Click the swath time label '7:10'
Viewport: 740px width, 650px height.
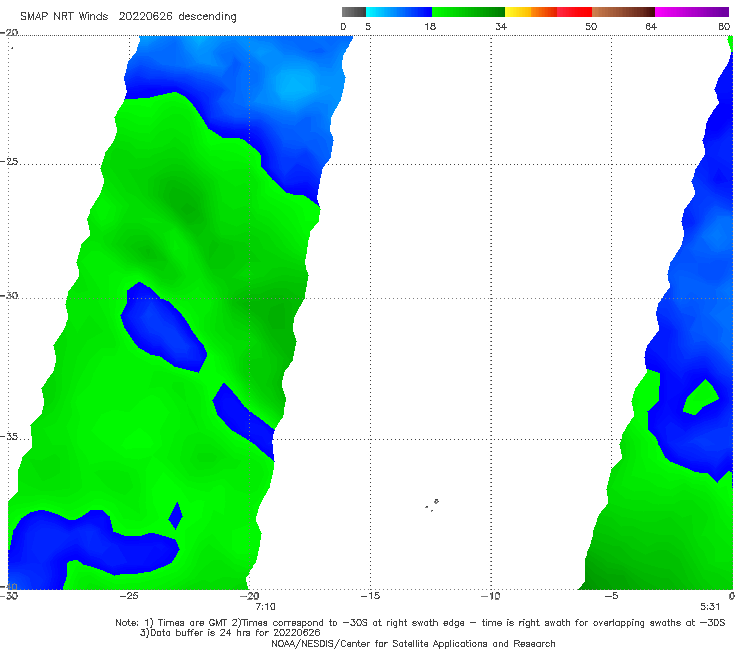click(265, 607)
